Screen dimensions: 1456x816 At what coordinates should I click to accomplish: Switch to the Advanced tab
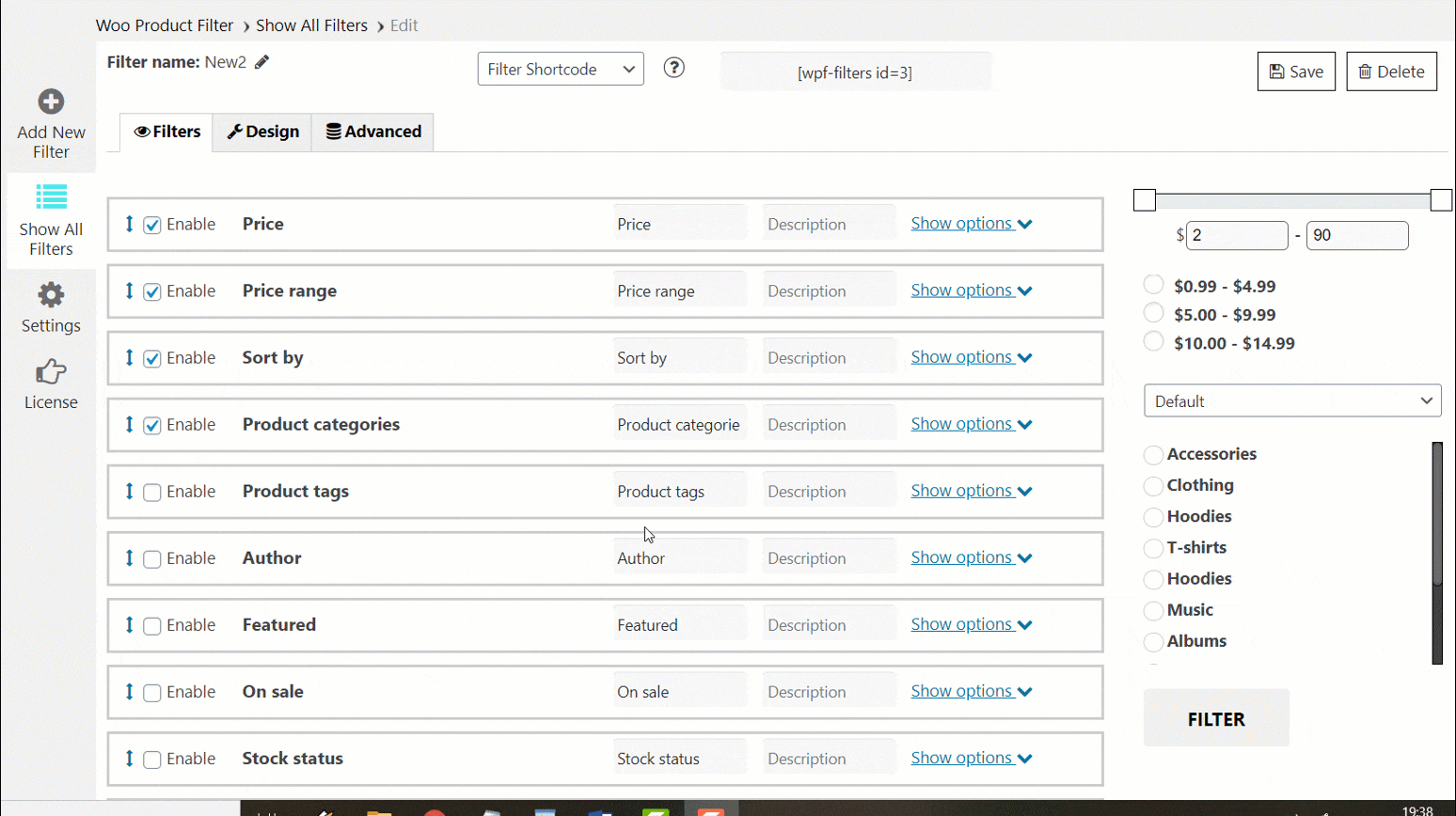tap(373, 132)
